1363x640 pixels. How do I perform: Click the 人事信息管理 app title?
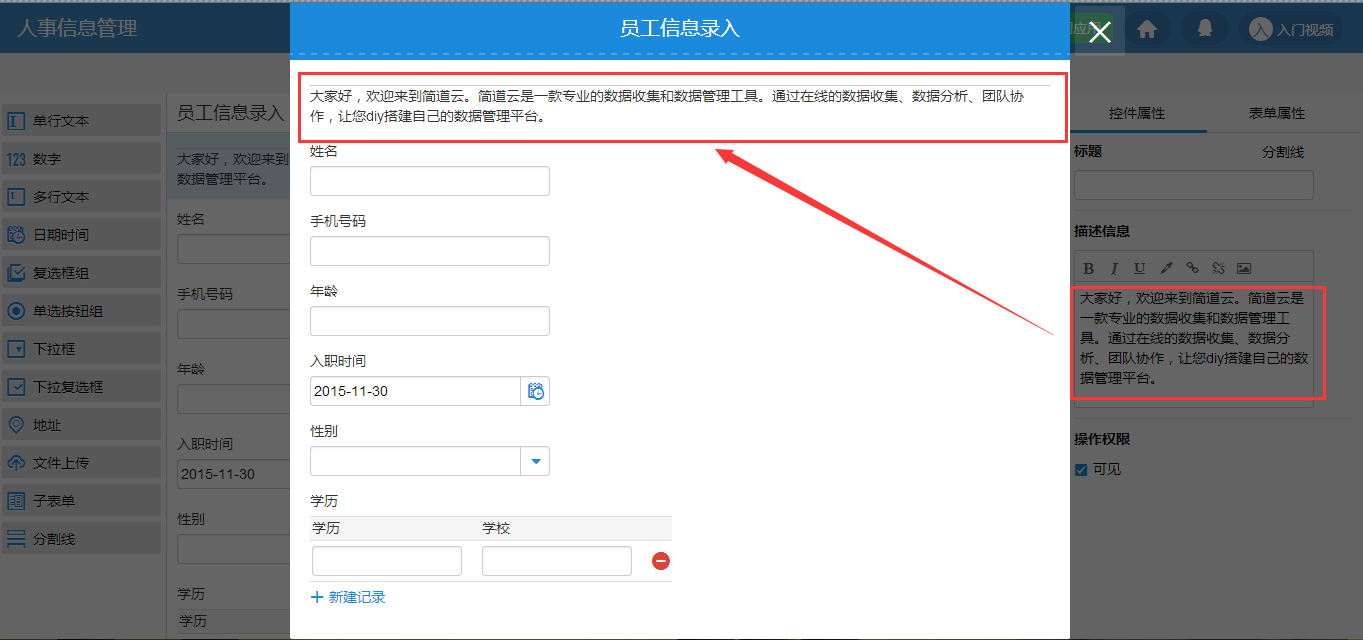coord(77,28)
